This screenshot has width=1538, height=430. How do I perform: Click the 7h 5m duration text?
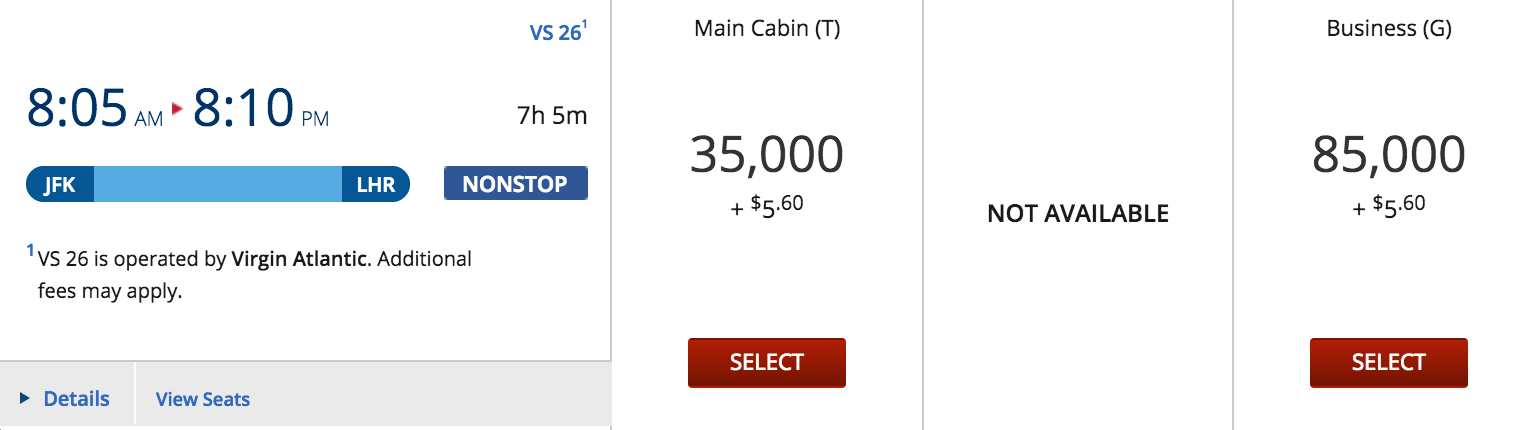pyautogui.click(x=552, y=115)
